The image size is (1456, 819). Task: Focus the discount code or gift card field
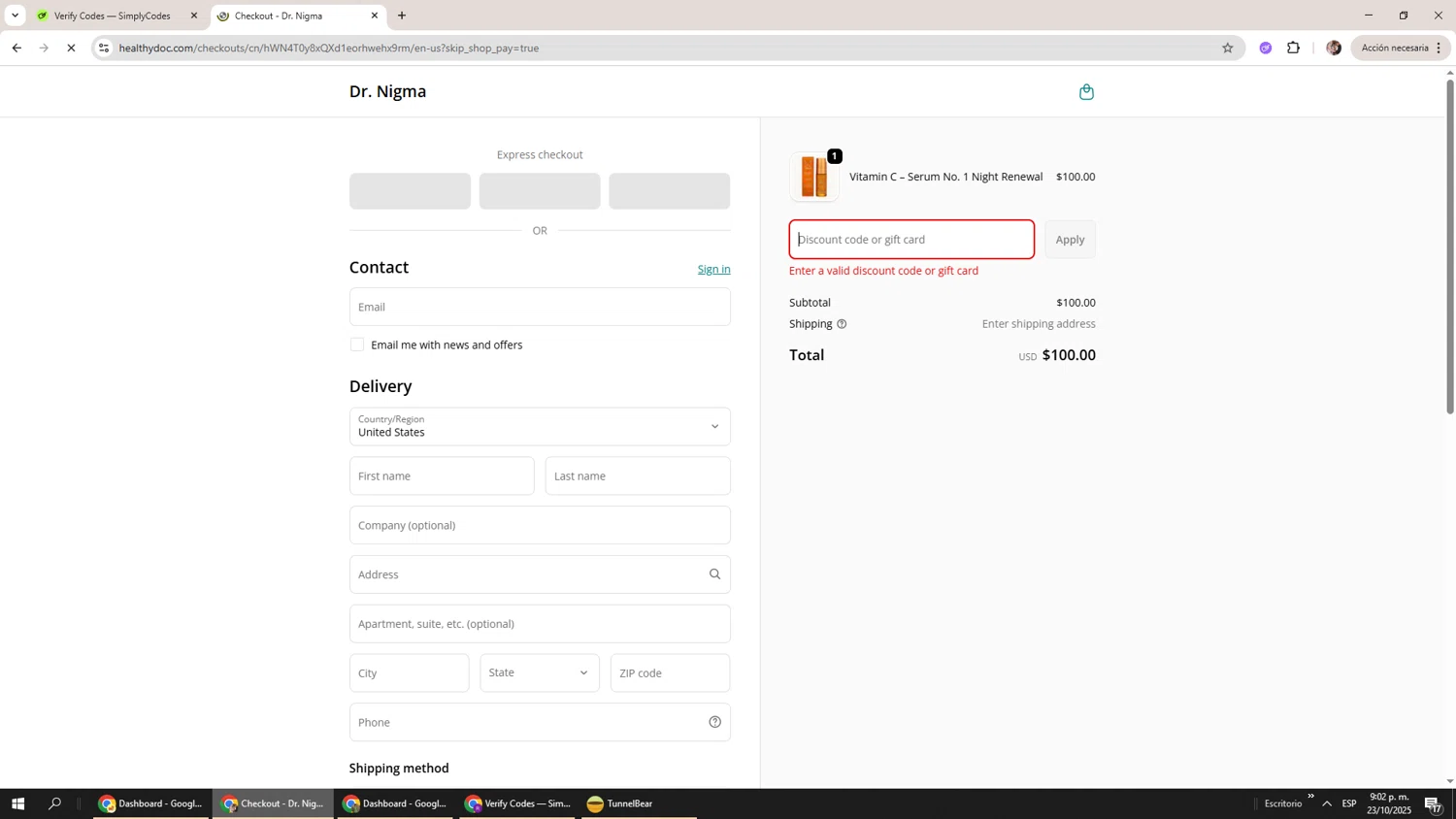coord(911,240)
